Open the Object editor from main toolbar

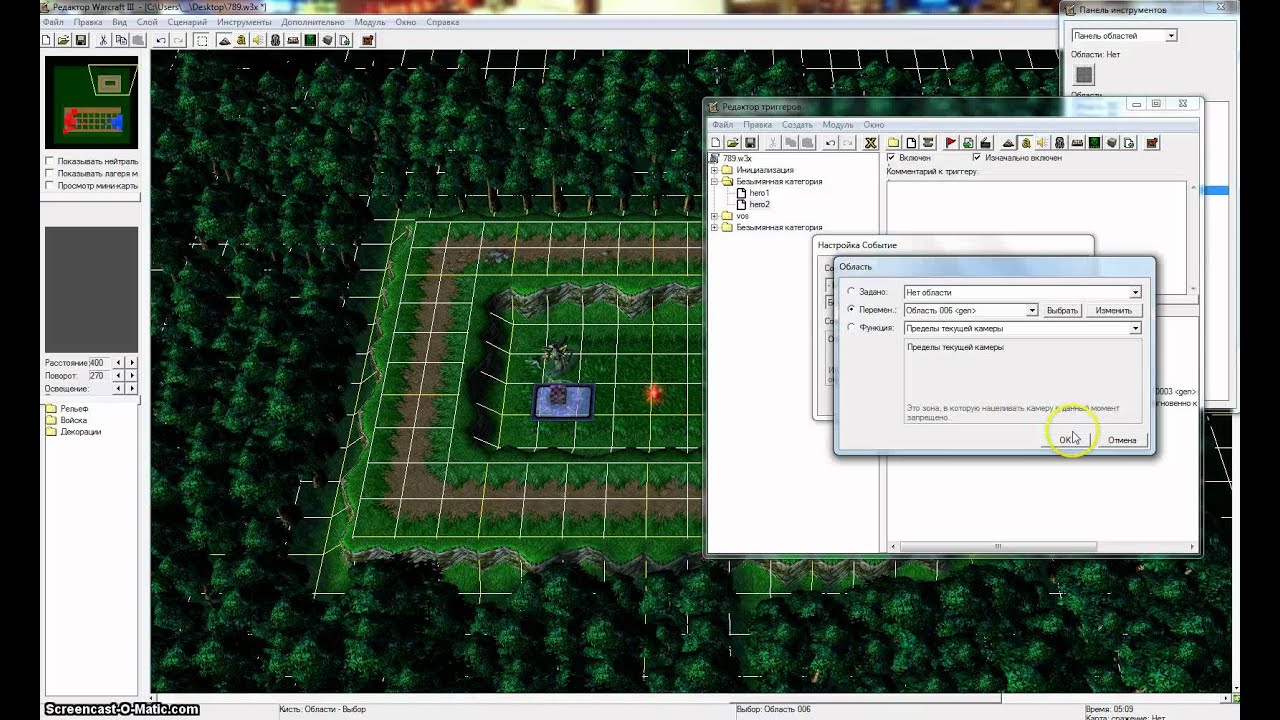[x=275, y=40]
